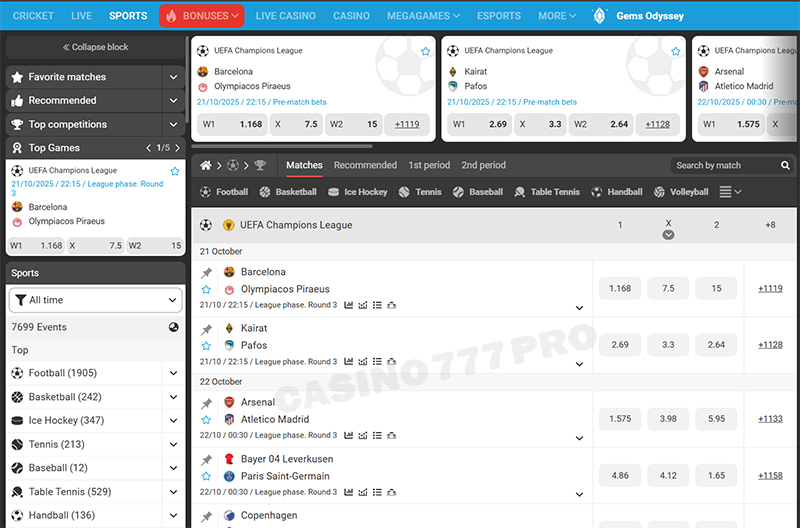Expand Basketball (242) category
The width and height of the screenshot is (800, 528).
(173, 397)
